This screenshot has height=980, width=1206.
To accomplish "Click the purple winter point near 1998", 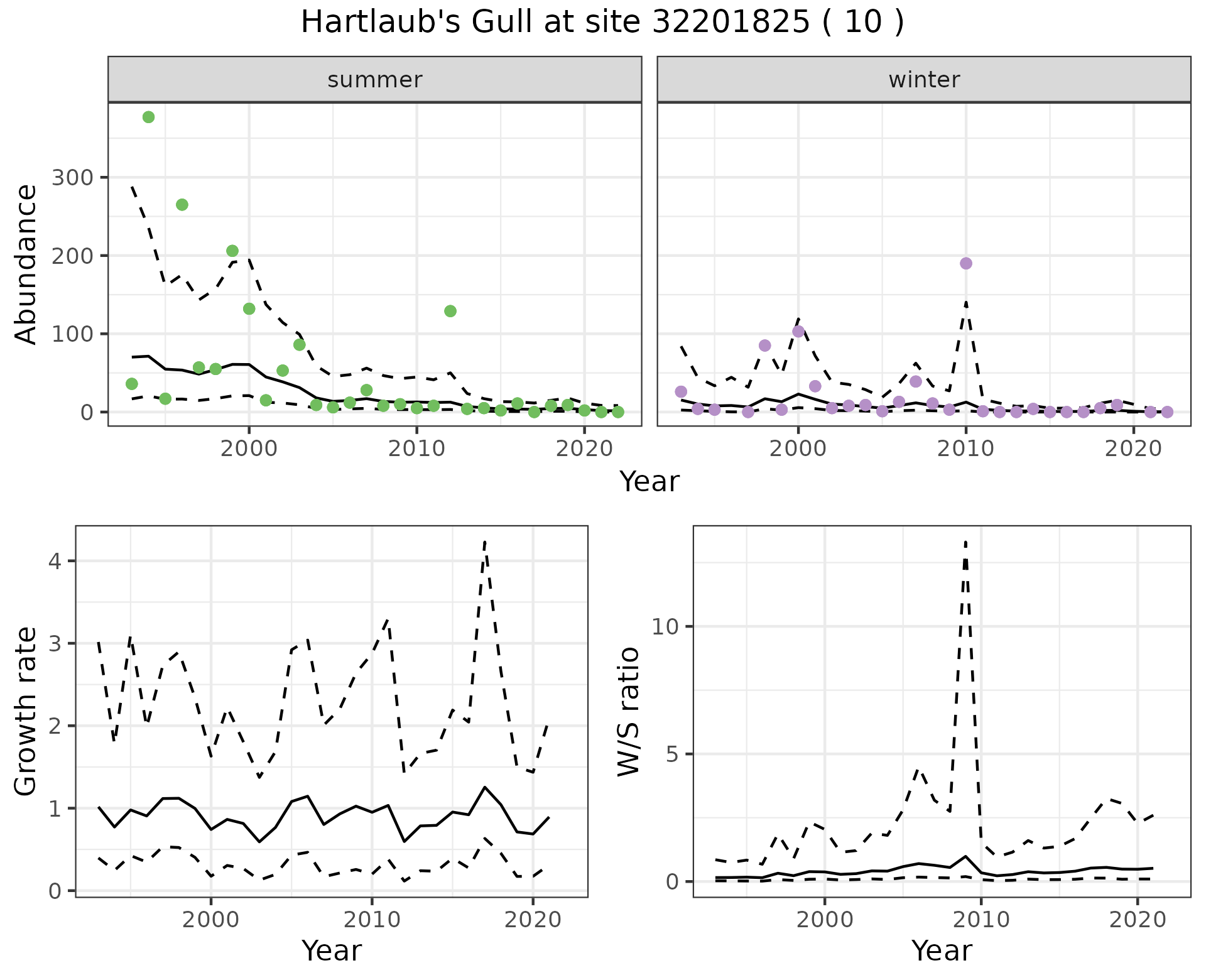I will point(764,346).
